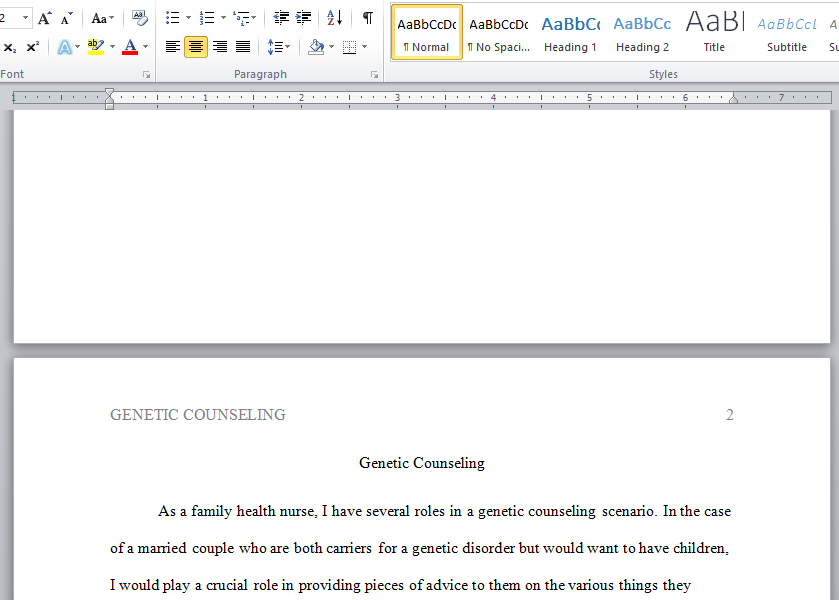839x600 pixels.
Task: Toggle Show/Hide paragraph marks
Action: pos(368,18)
